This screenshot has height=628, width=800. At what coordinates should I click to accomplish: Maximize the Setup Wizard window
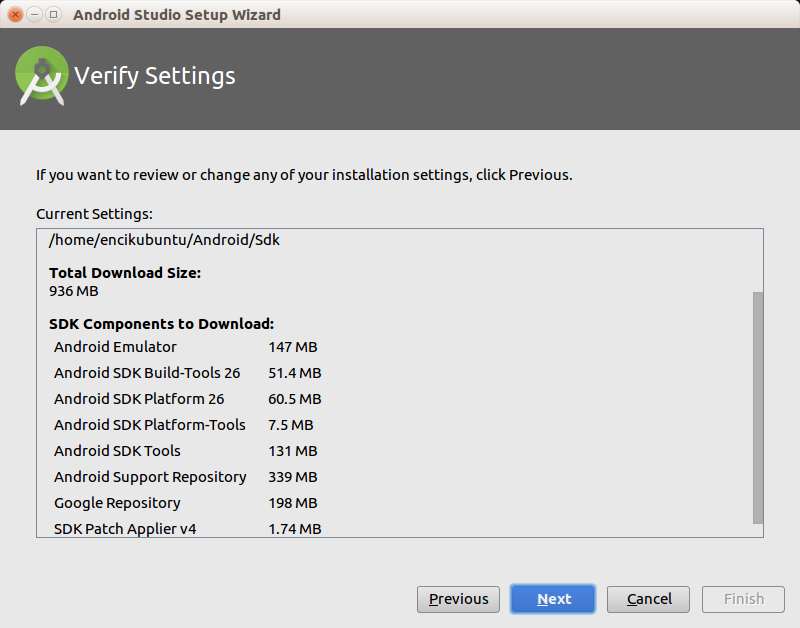coord(53,15)
